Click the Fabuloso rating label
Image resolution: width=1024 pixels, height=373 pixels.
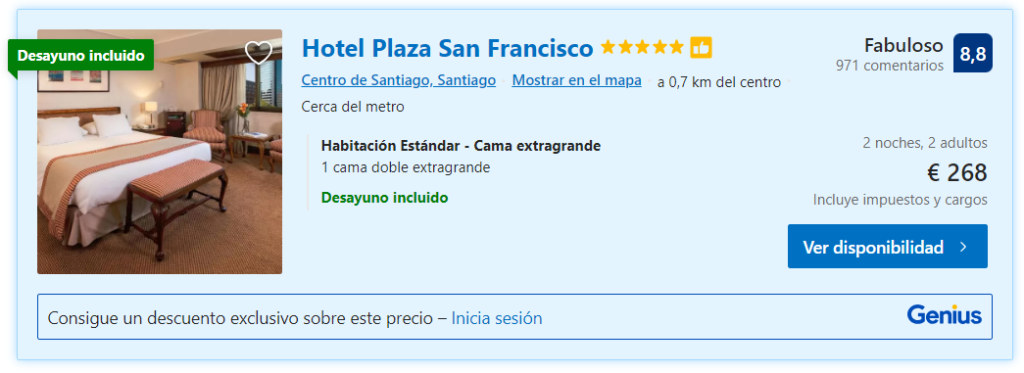[903, 46]
